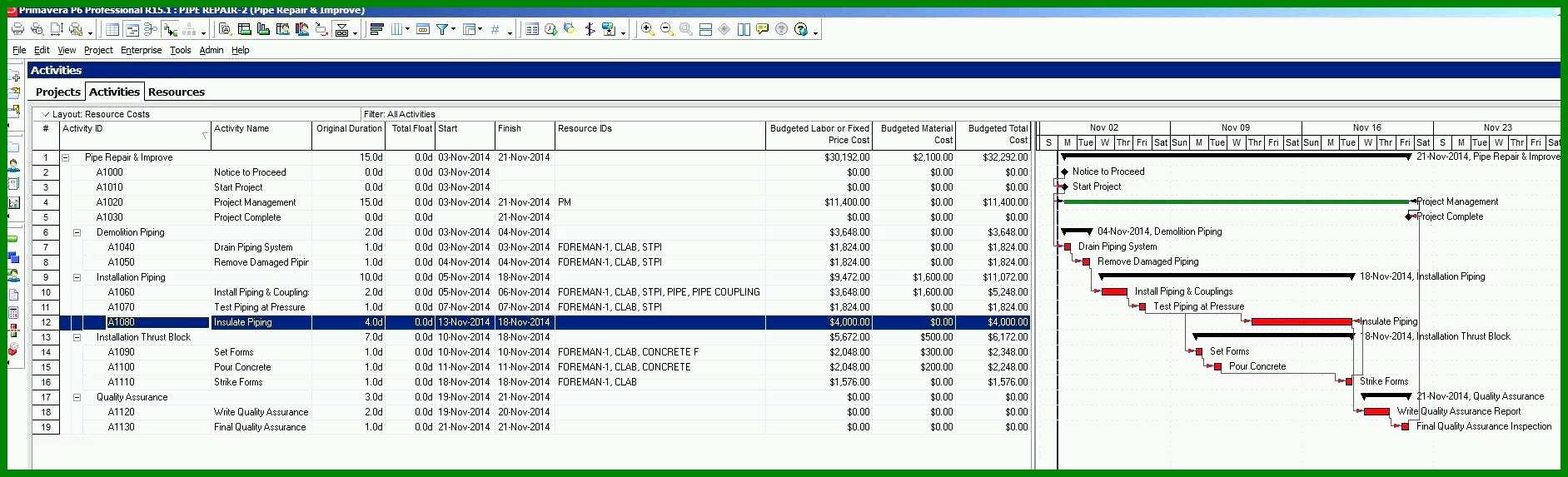Open the Filter funnel icon
This screenshot has height=477, width=1568.
point(441,29)
